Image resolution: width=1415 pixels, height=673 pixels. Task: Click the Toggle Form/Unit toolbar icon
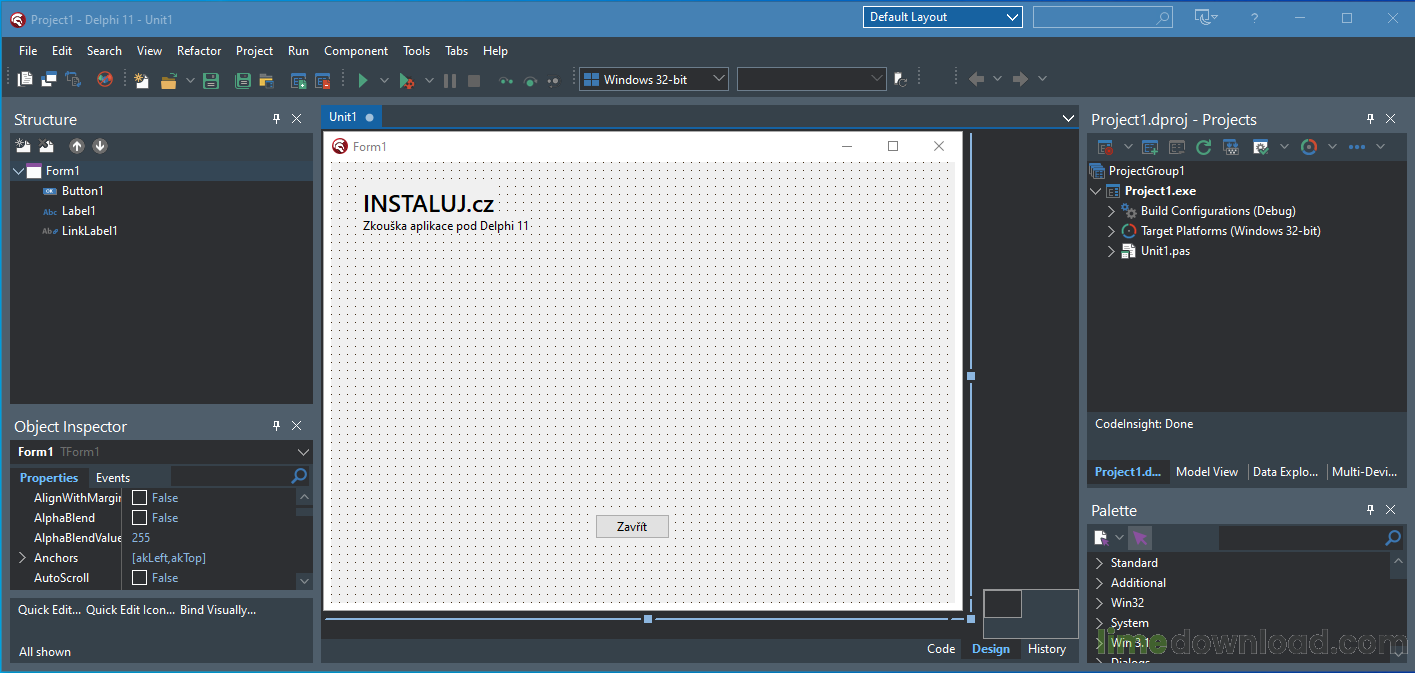(73, 79)
